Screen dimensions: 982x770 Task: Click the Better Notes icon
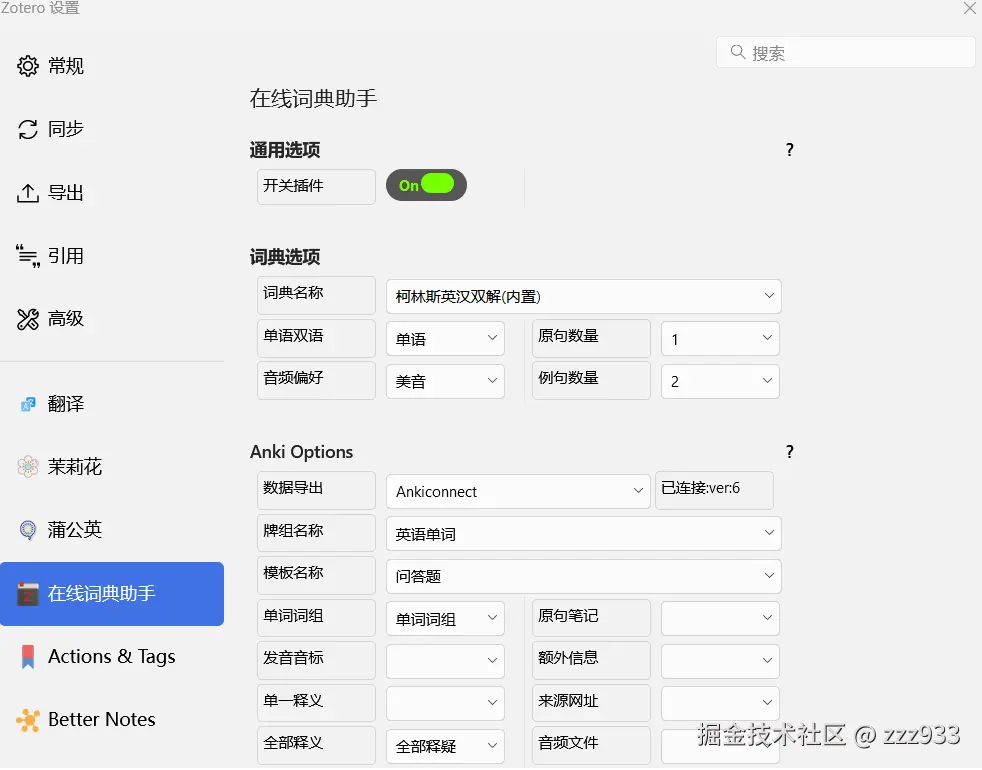(28, 720)
